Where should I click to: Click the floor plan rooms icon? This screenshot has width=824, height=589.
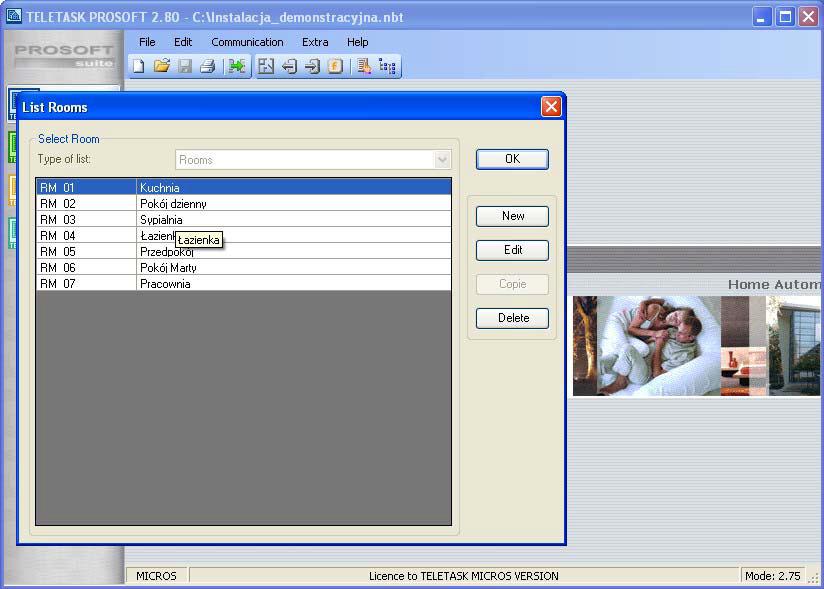[266, 66]
